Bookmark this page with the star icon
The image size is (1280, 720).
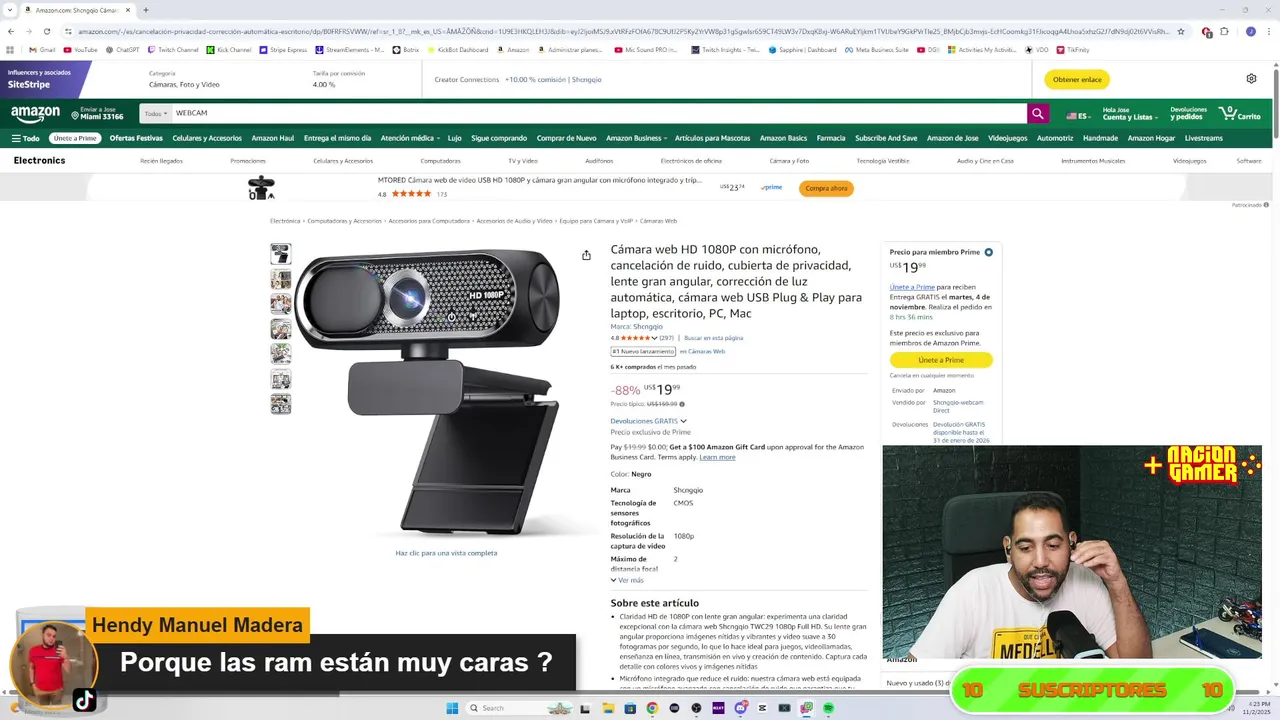coord(1181,31)
